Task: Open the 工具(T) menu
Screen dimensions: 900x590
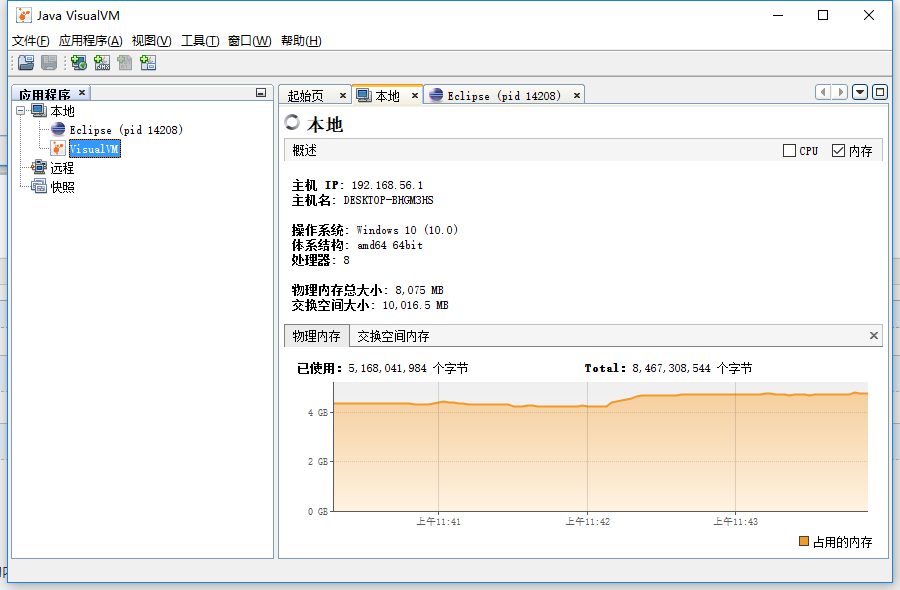Action: tap(200, 41)
